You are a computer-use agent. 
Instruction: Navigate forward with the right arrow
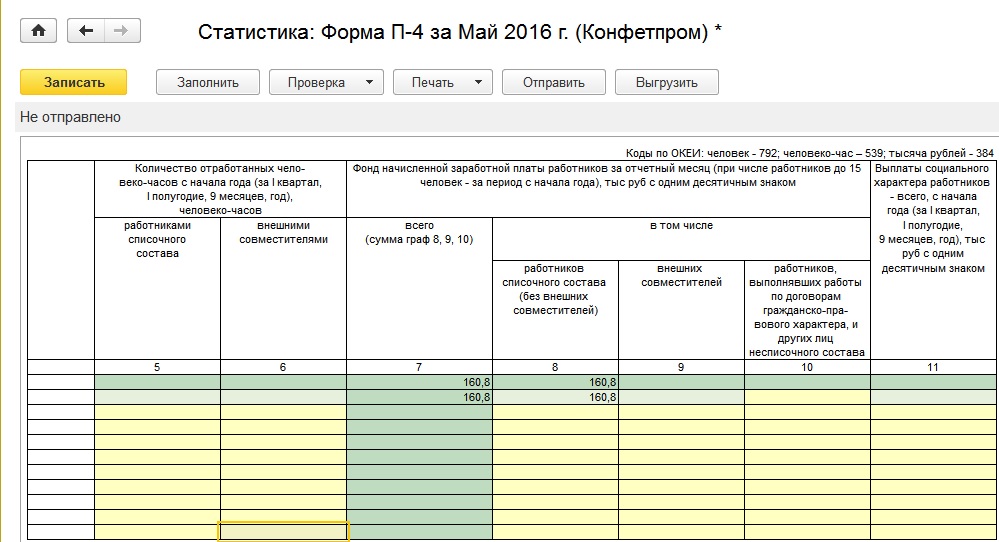(121, 31)
